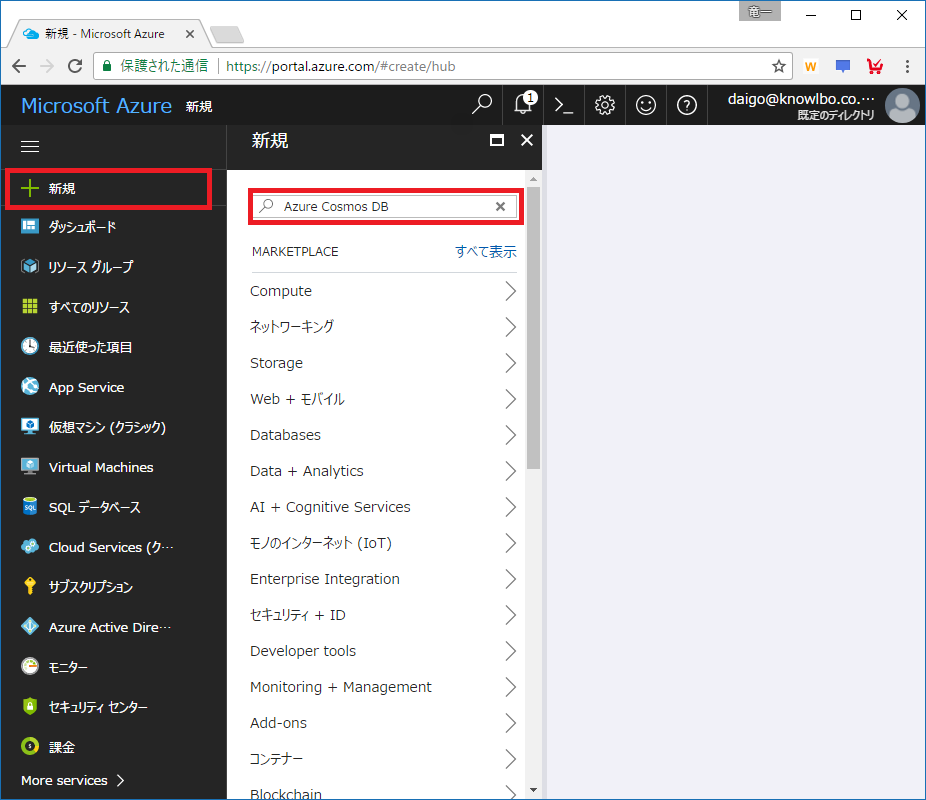Maximize the 新規 blade

[x=497, y=141]
